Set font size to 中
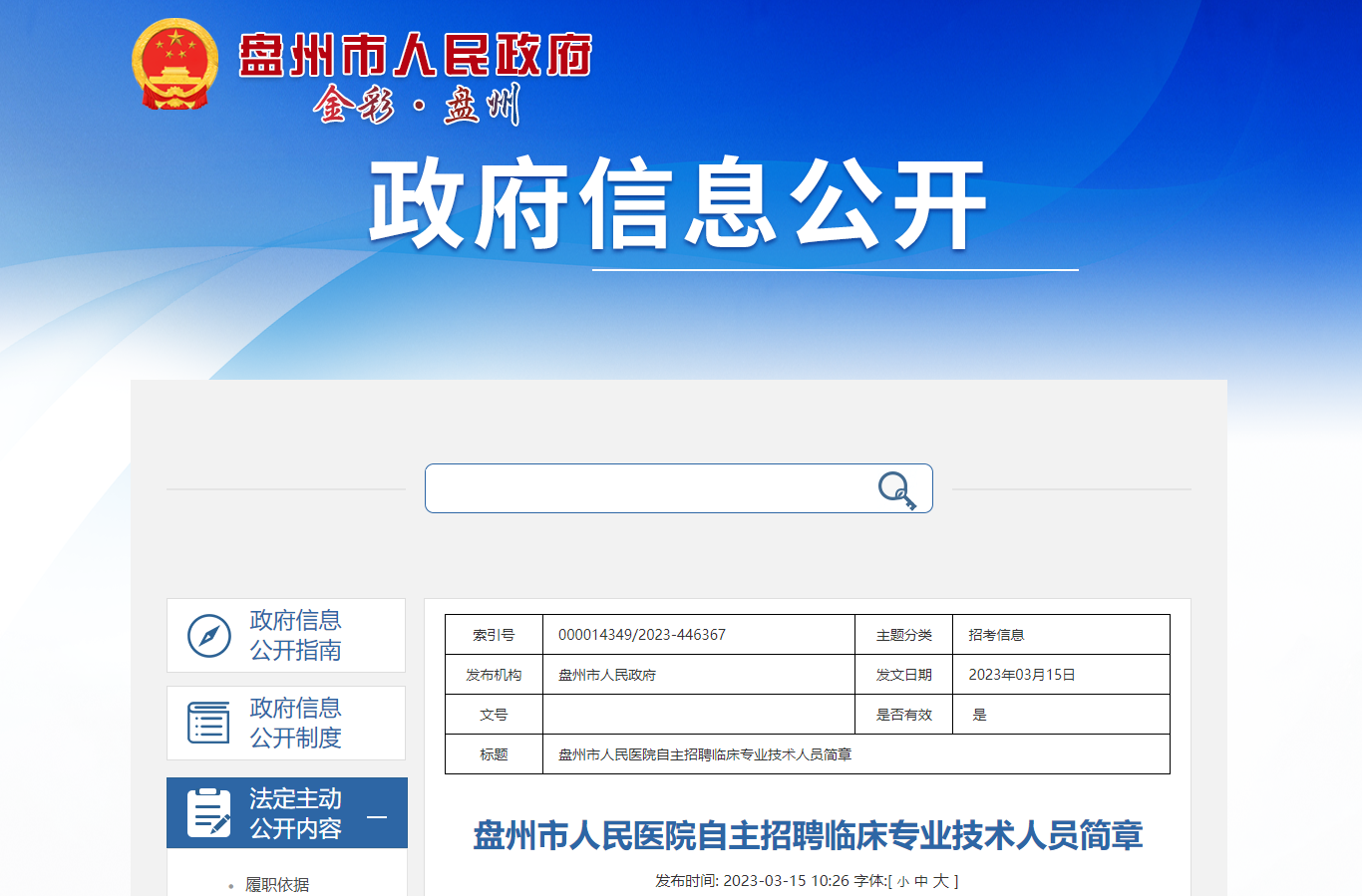Screen dimensions: 1362x896 [921, 881]
